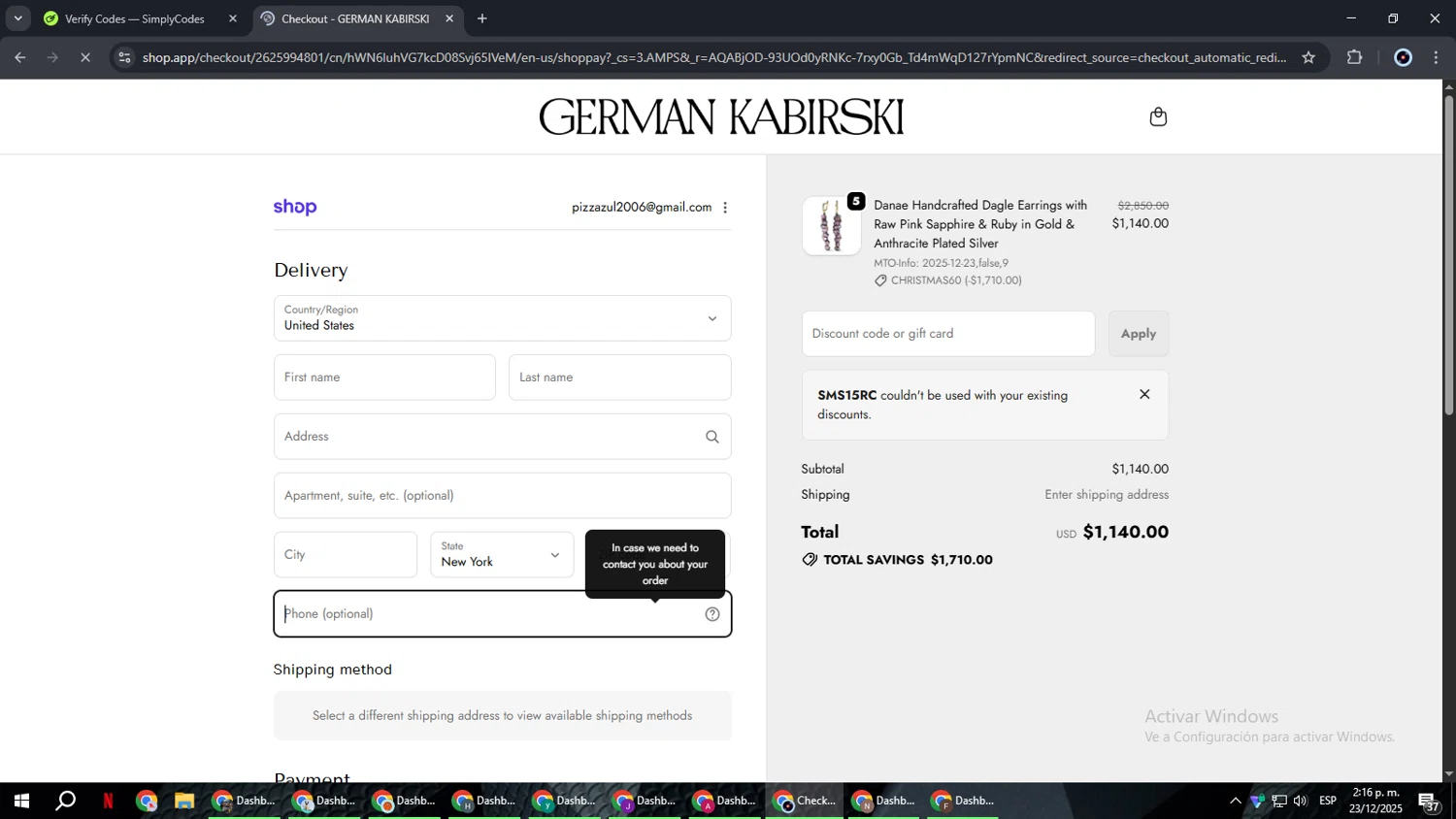The image size is (1456, 819).
Task: Open the Windows Start menu
Action: [x=21, y=801]
